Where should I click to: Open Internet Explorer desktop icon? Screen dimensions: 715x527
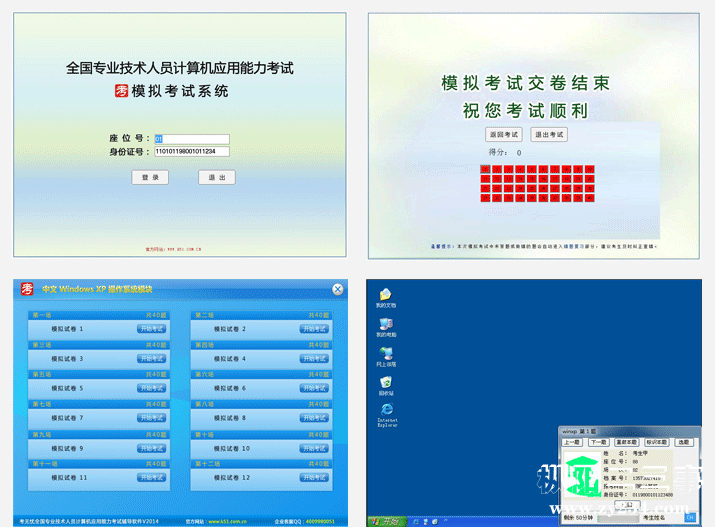point(387,415)
